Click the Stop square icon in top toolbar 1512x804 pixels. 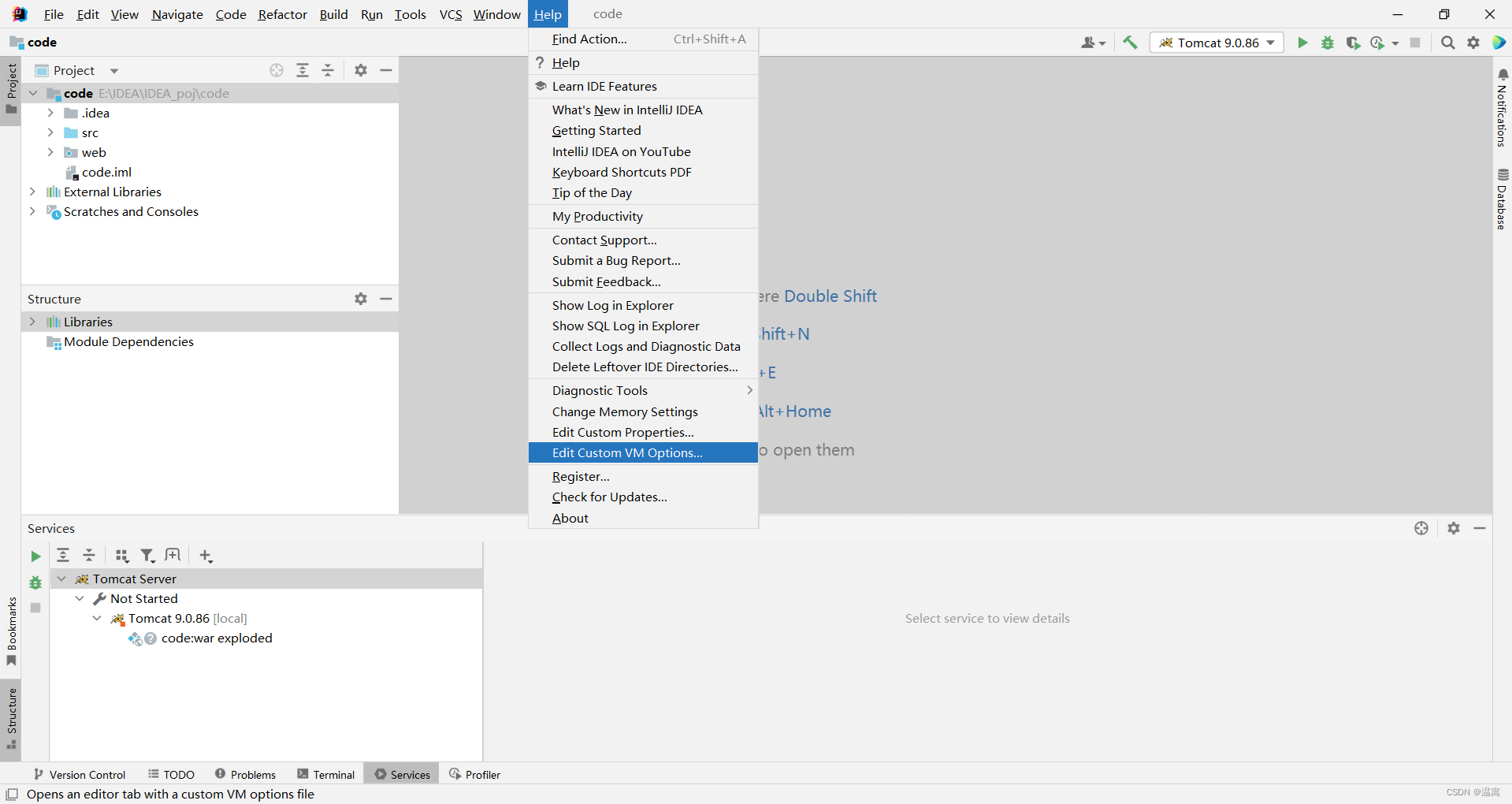pos(1415,43)
